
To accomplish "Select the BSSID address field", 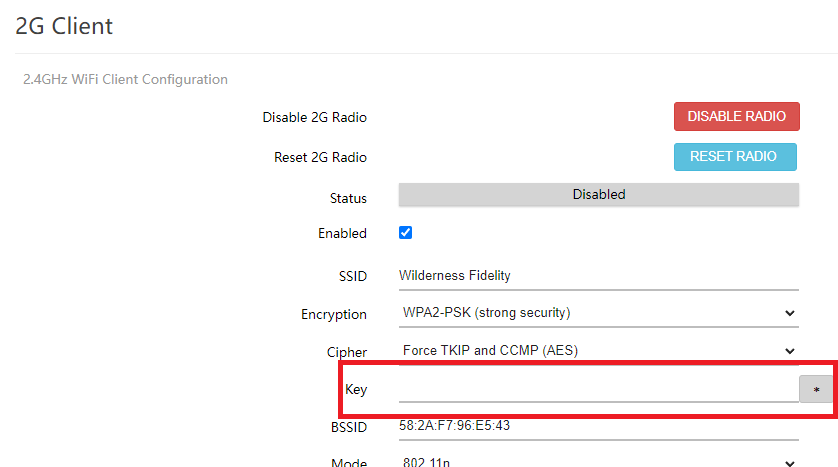I will [x=598, y=427].
